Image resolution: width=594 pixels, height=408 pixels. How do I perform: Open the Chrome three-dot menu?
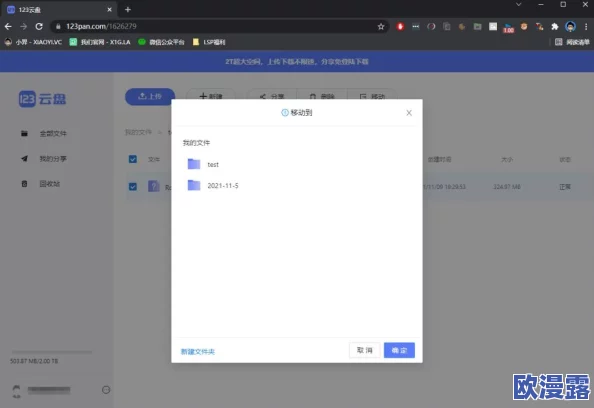[586, 26]
